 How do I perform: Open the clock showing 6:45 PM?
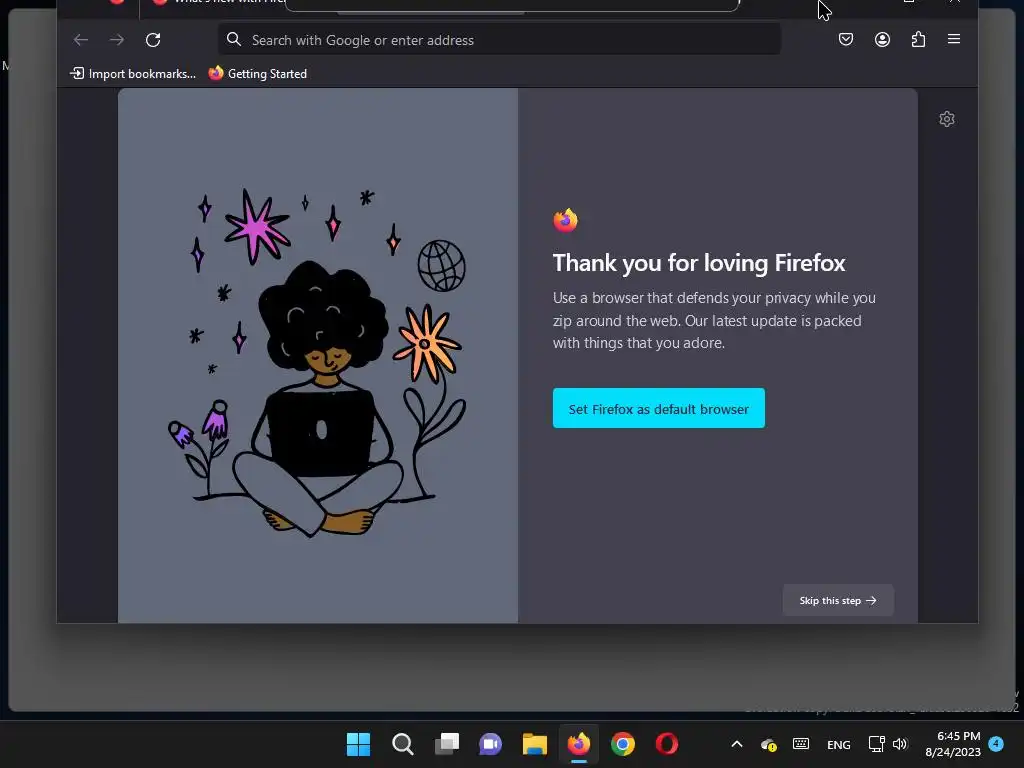coord(953,744)
